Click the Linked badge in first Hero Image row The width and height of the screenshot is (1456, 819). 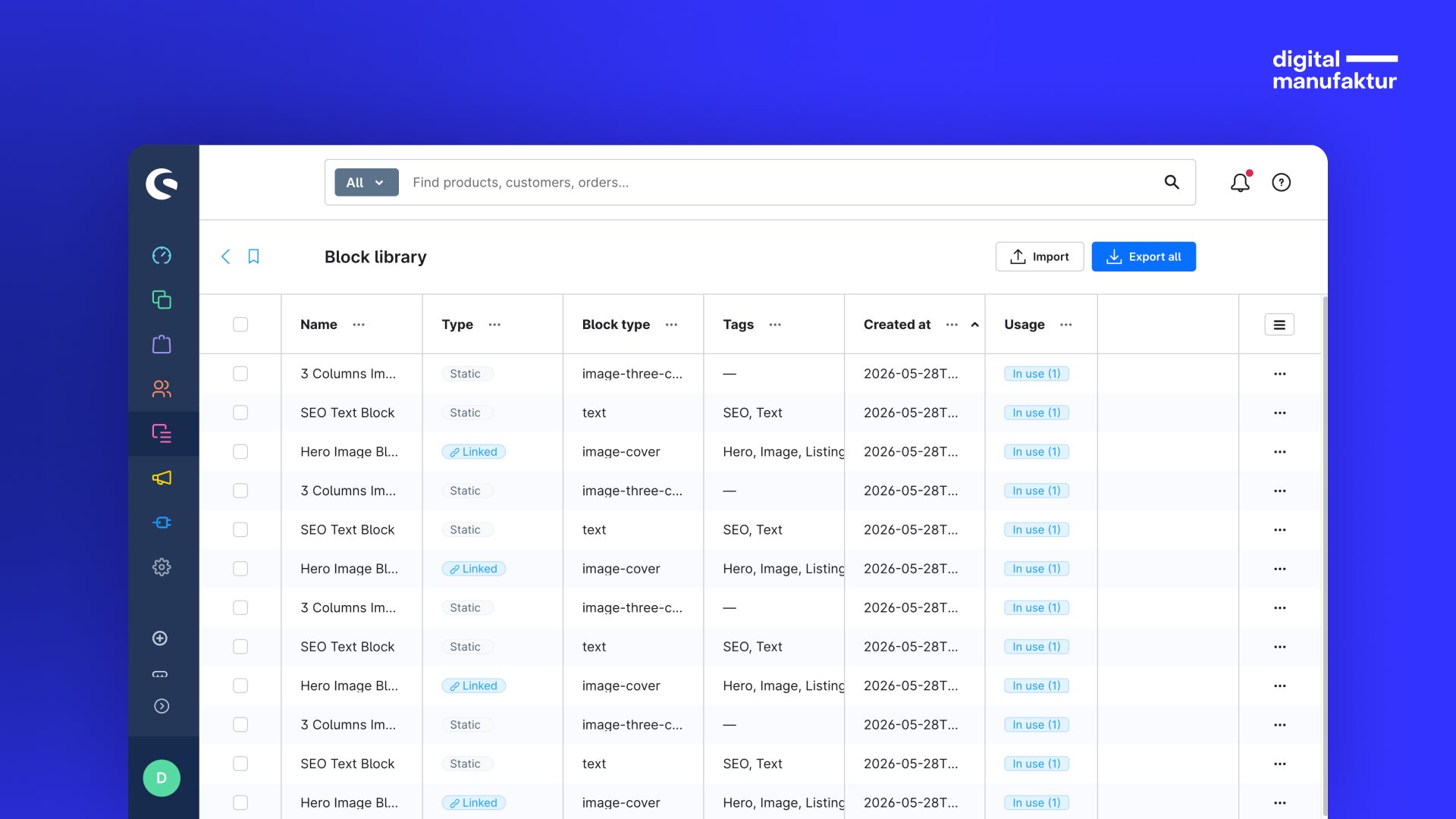click(473, 452)
